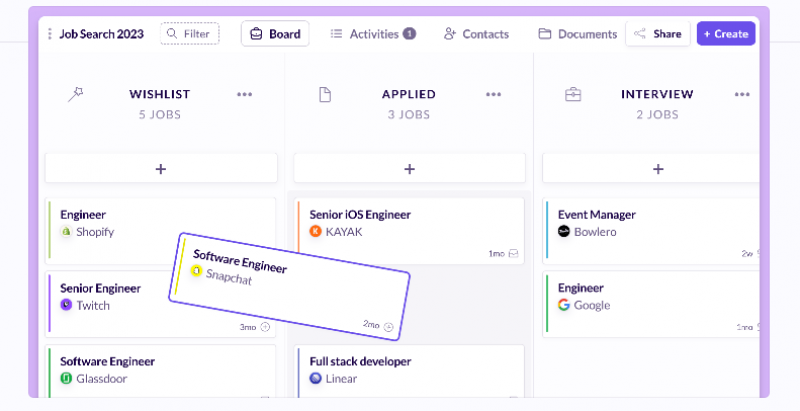
Task: Click the Wishlist magic wand icon
Action: (x=75, y=95)
